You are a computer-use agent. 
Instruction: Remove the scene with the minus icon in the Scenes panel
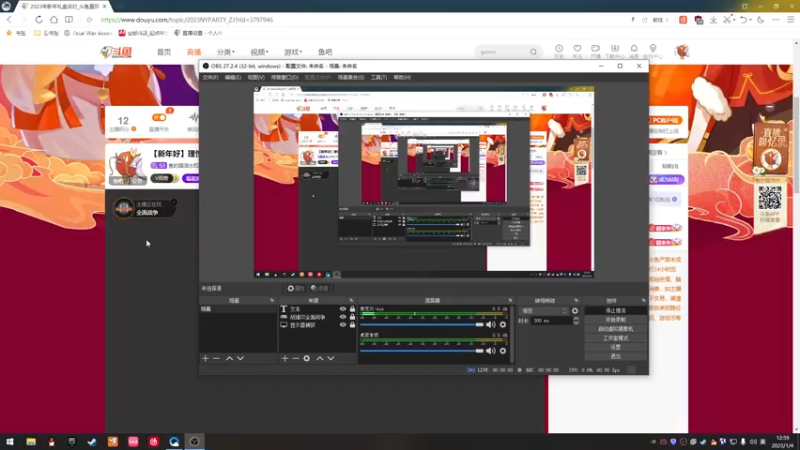(216, 359)
